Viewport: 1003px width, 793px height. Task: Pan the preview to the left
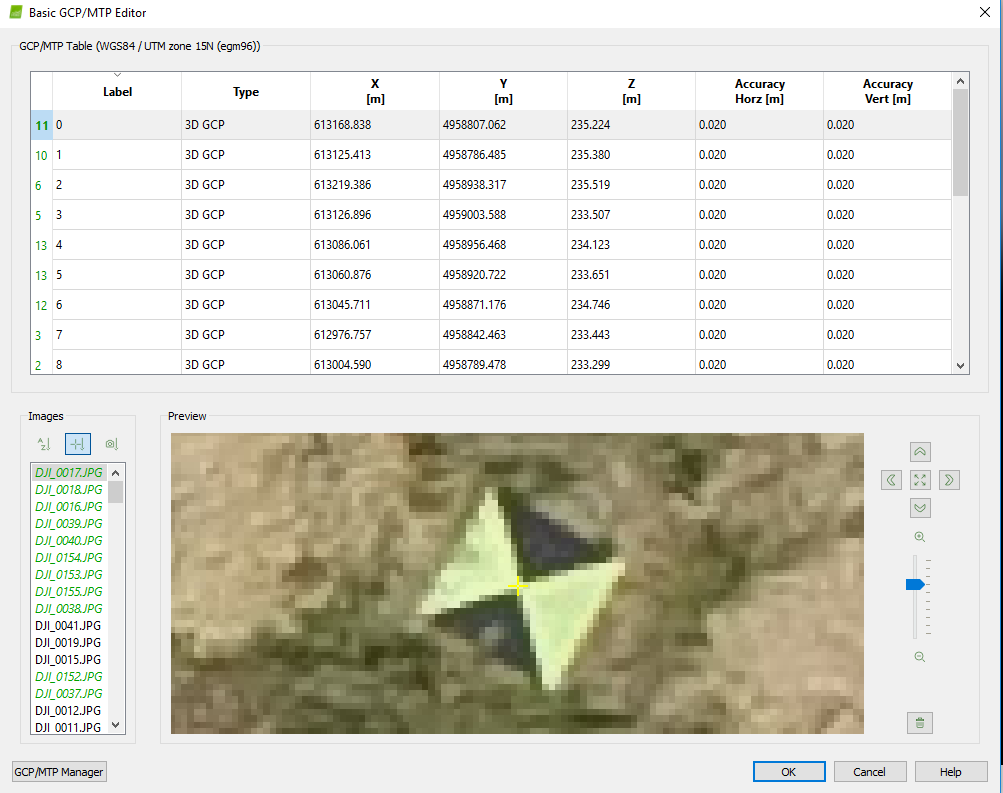pos(890,480)
